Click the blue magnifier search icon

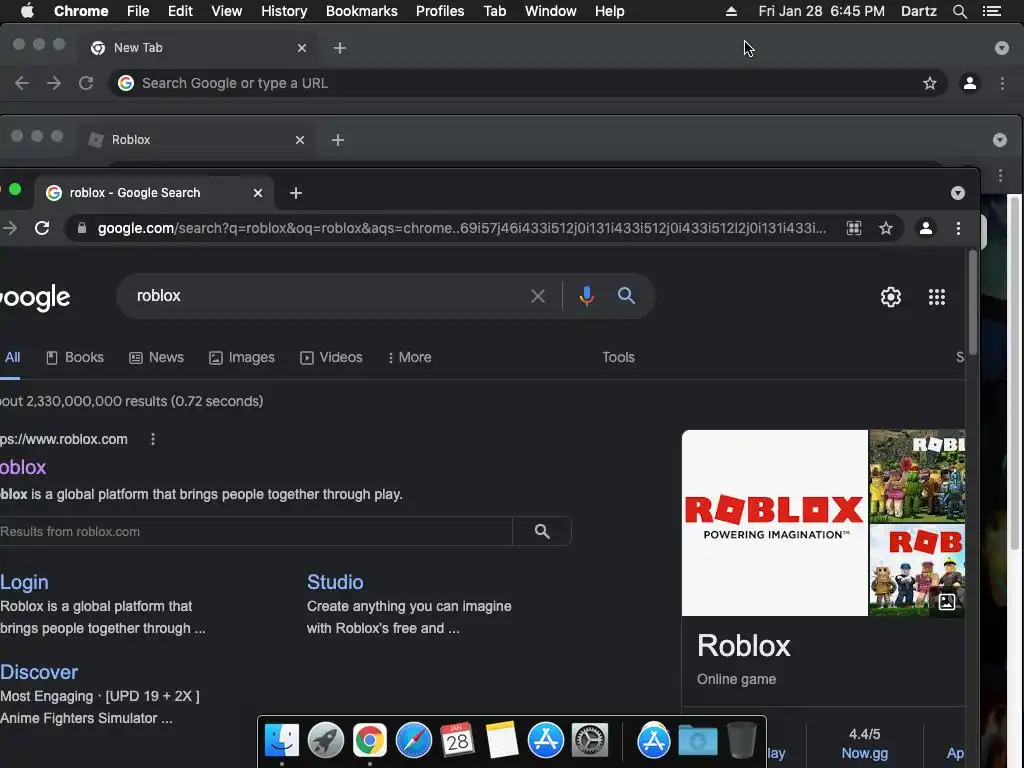[626, 296]
